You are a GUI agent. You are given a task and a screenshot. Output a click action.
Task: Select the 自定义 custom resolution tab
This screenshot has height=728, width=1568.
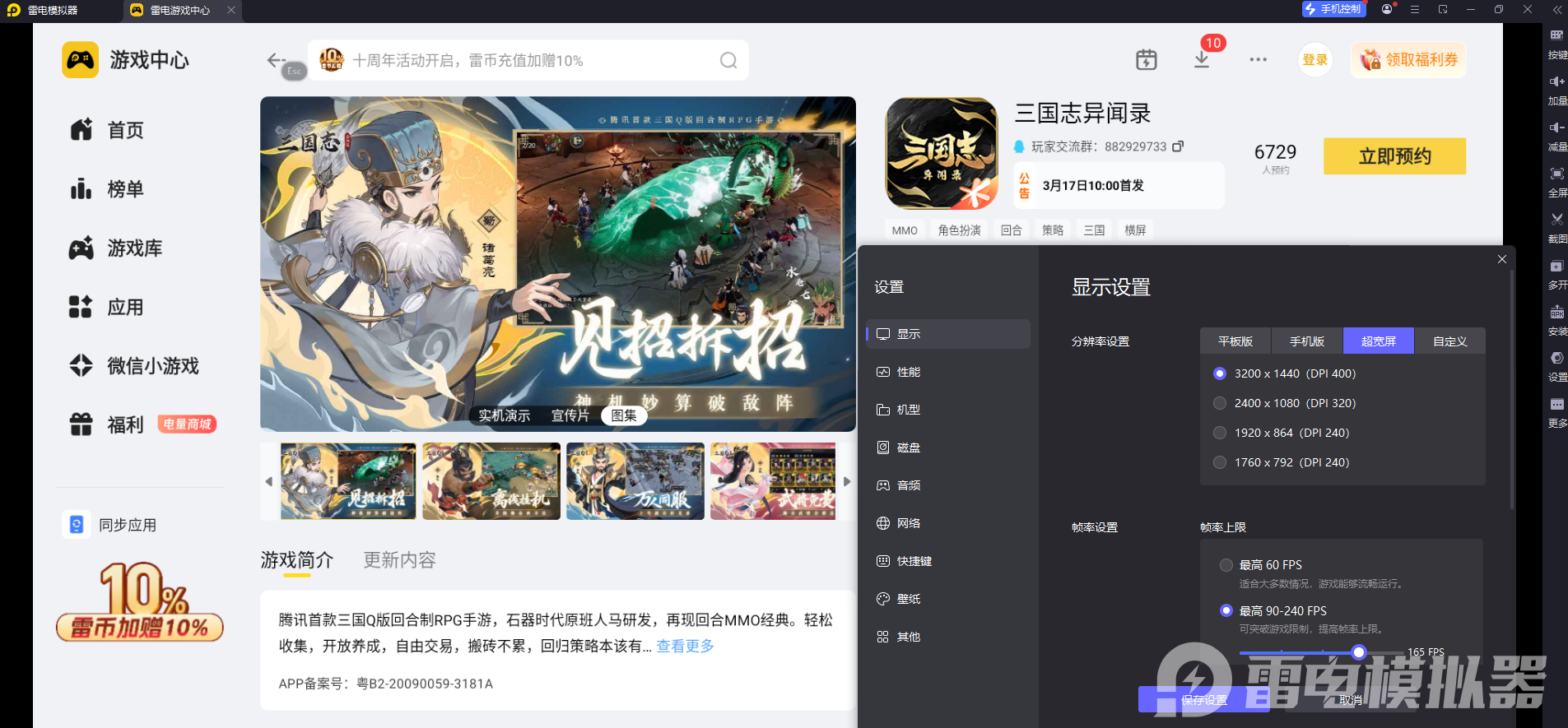click(1450, 341)
